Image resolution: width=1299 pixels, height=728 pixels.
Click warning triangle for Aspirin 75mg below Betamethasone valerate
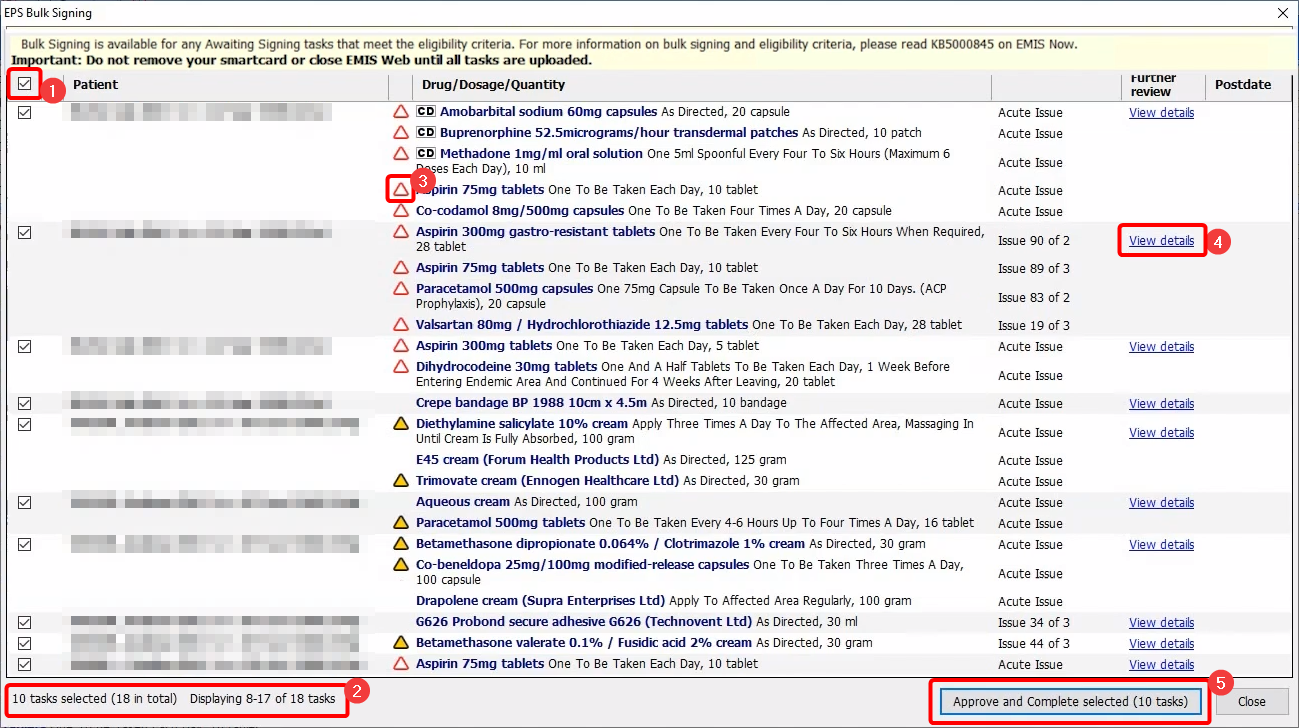[401, 664]
